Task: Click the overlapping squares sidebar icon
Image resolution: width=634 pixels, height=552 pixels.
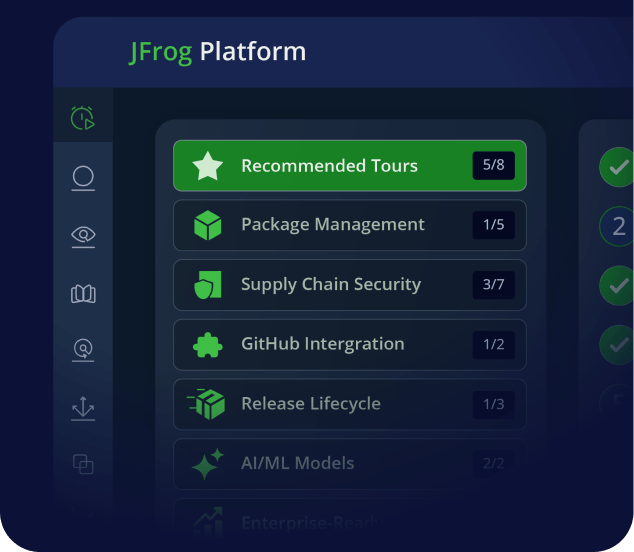Action: click(x=83, y=464)
